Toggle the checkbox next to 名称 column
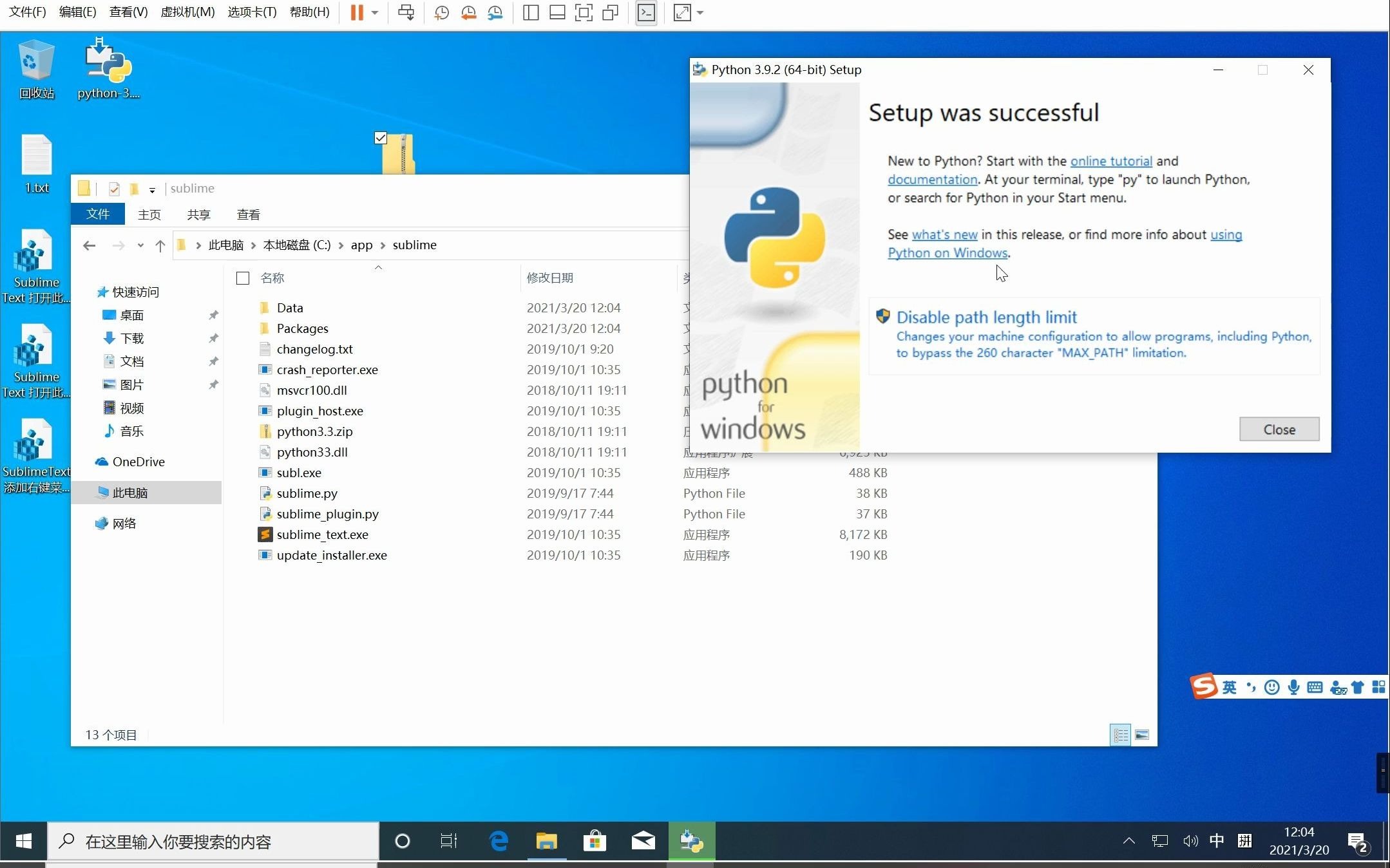This screenshot has width=1390, height=868. click(x=242, y=277)
